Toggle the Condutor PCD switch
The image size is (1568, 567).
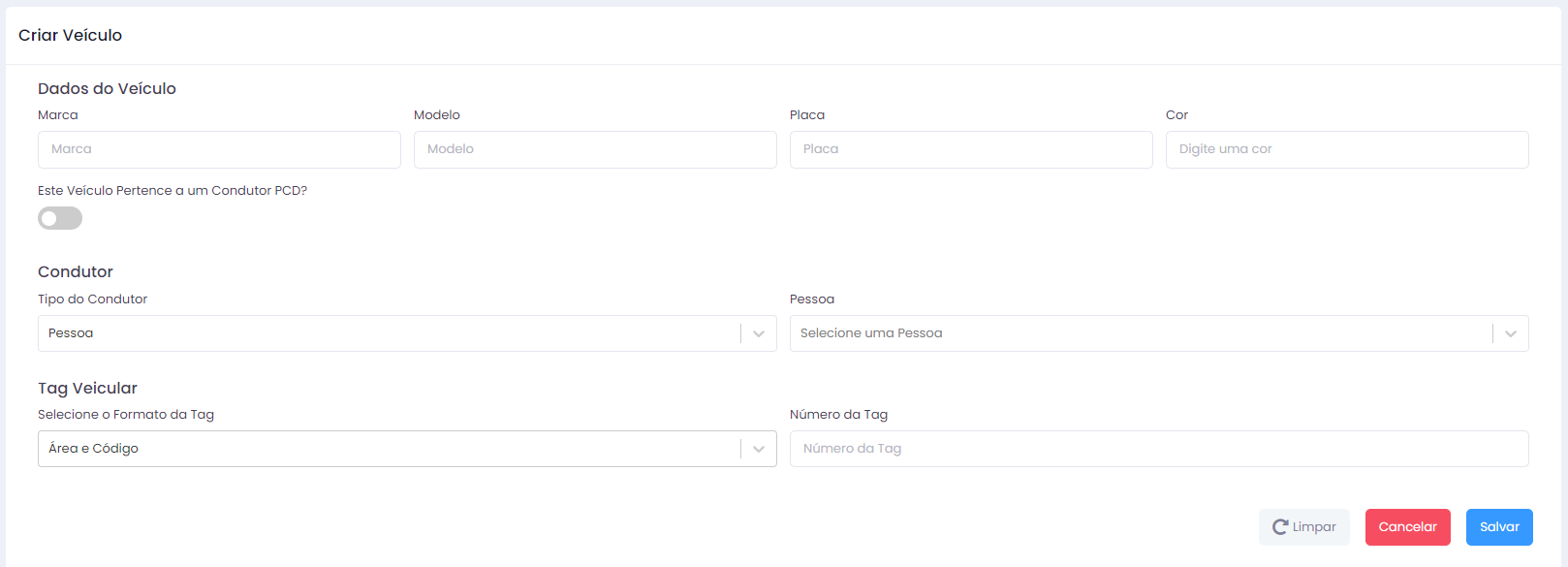[60, 218]
